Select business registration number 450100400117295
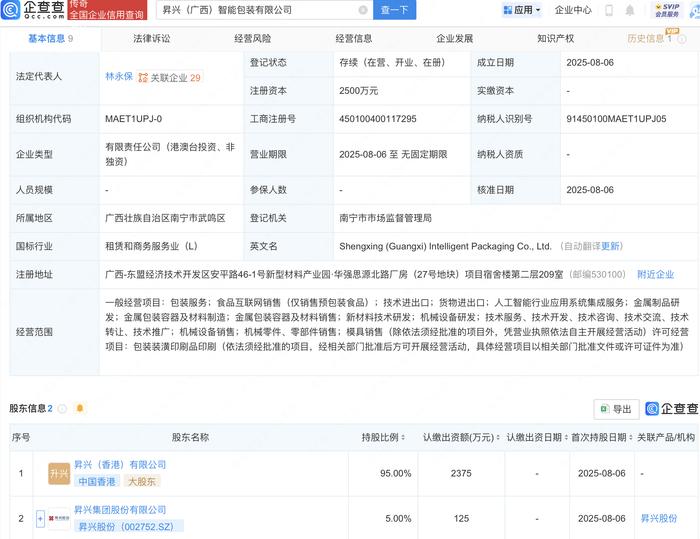The height and width of the screenshot is (539, 700). [378, 119]
